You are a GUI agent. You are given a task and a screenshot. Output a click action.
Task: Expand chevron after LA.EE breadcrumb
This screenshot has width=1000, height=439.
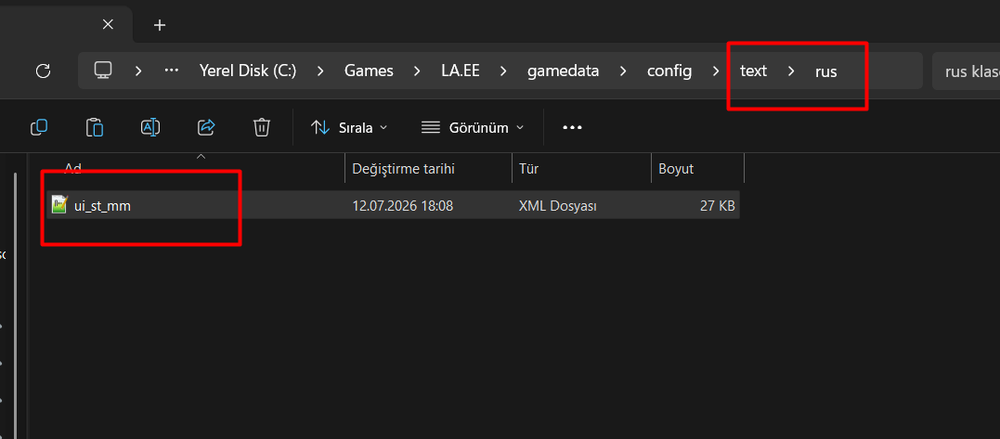503,71
